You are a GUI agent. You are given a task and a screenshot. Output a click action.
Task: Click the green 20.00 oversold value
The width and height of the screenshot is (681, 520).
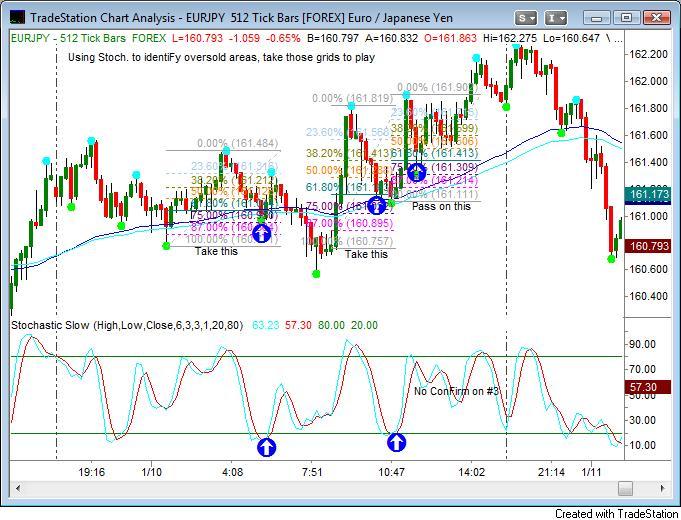pyautogui.click(x=364, y=325)
